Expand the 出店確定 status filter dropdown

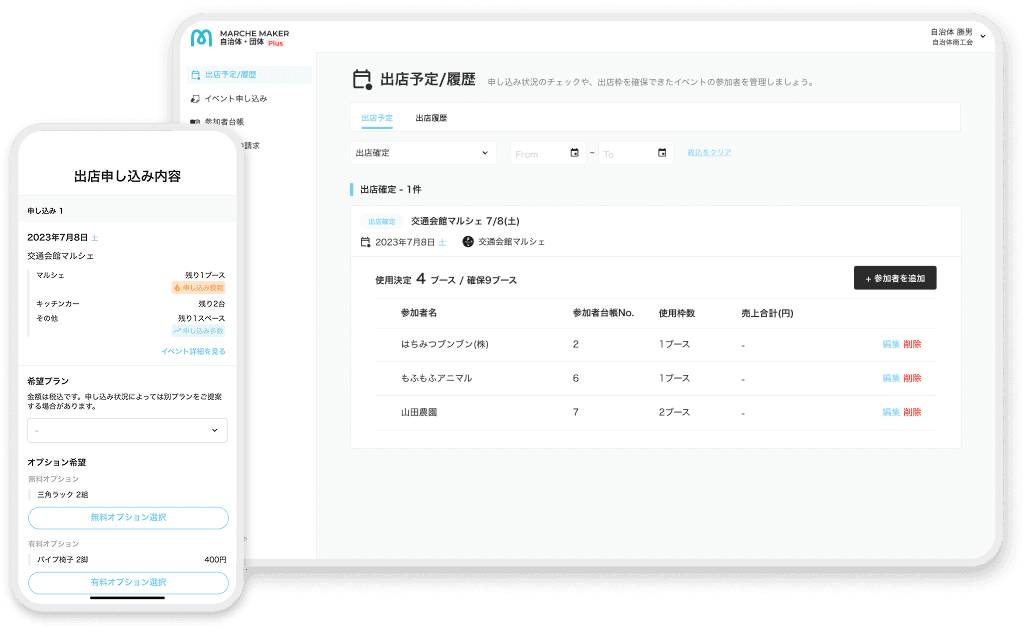(x=423, y=153)
